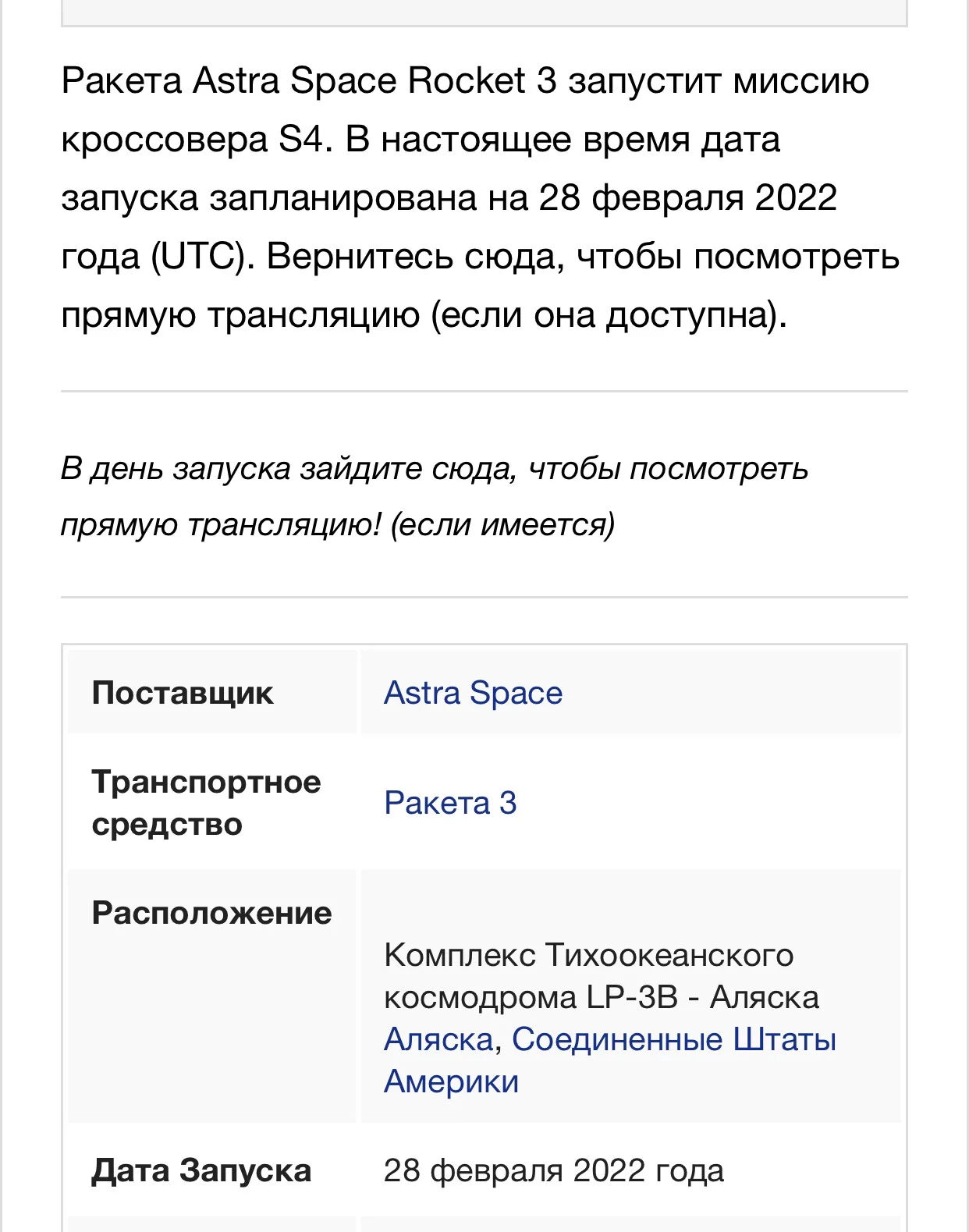Image resolution: width=969 pixels, height=1232 pixels.
Task: Click the Дата Запуска row label
Action: click(201, 1170)
